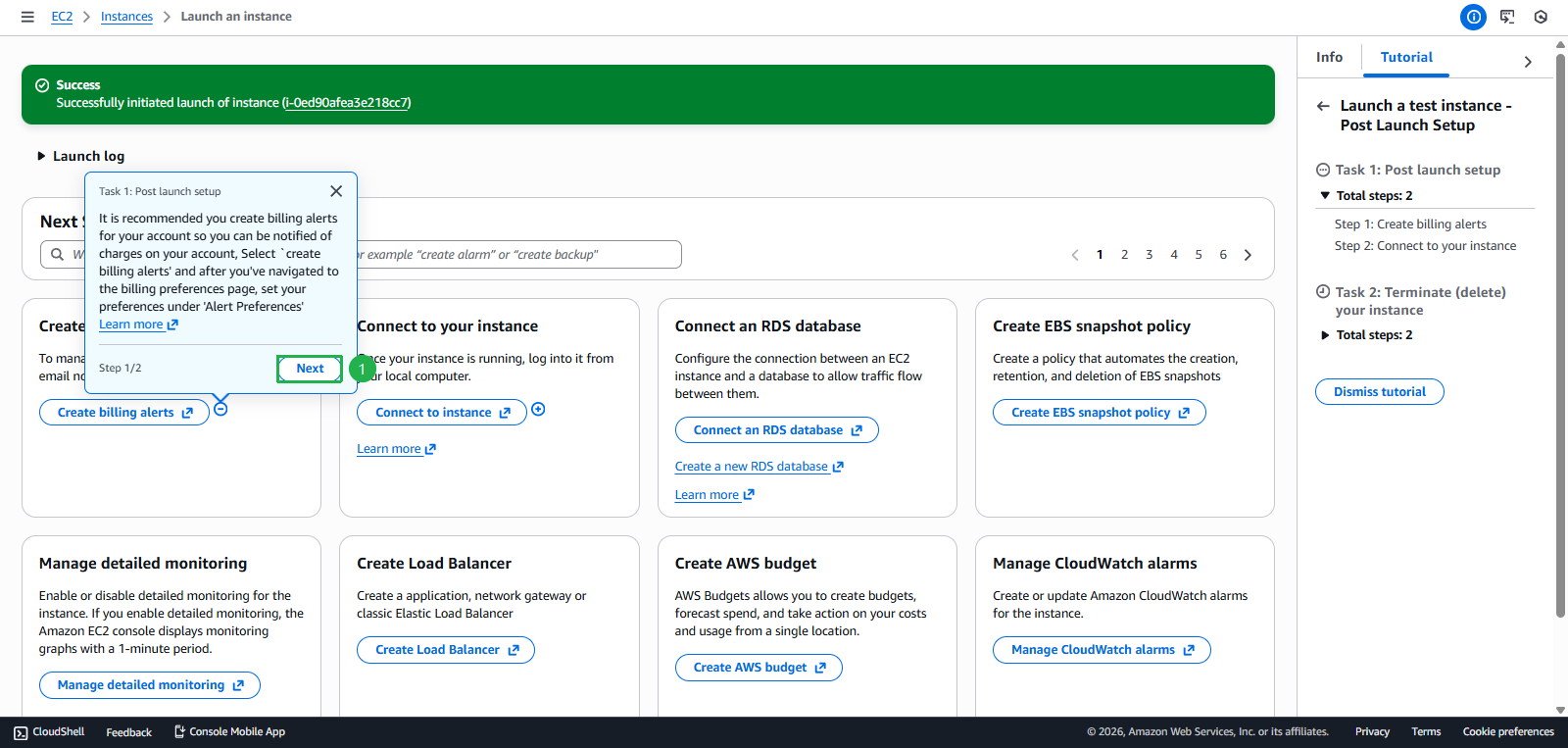Open the launched instance ID link
This screenshot has height=748, width=1568.
[347, 103]
